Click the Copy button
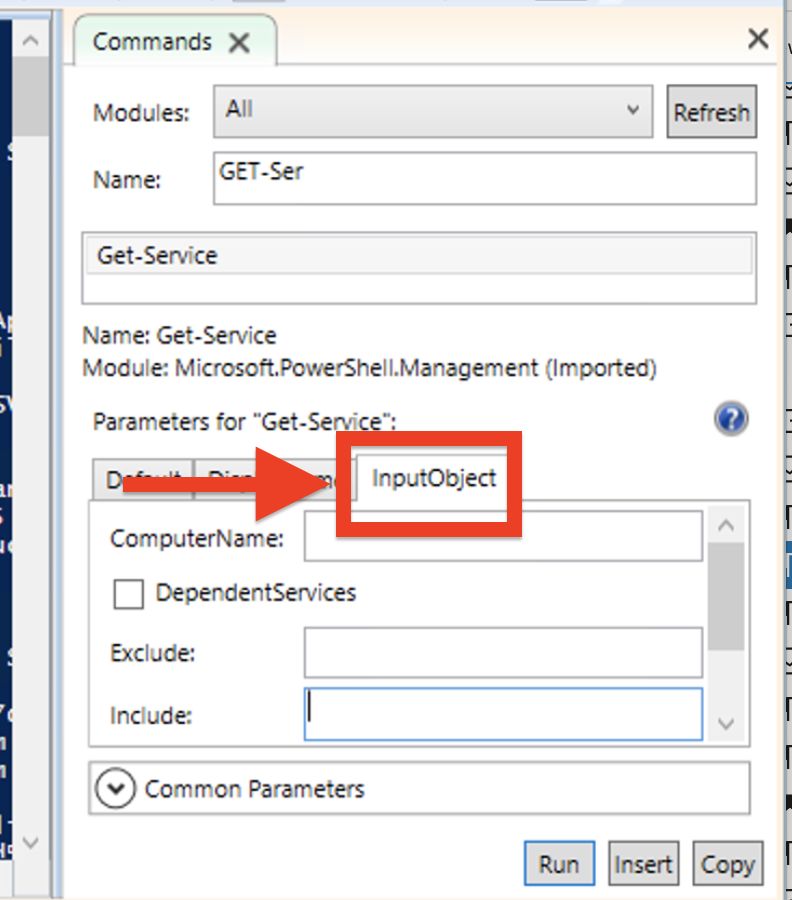The height and width of the screenshot is (900, 792). click(727, 864)
